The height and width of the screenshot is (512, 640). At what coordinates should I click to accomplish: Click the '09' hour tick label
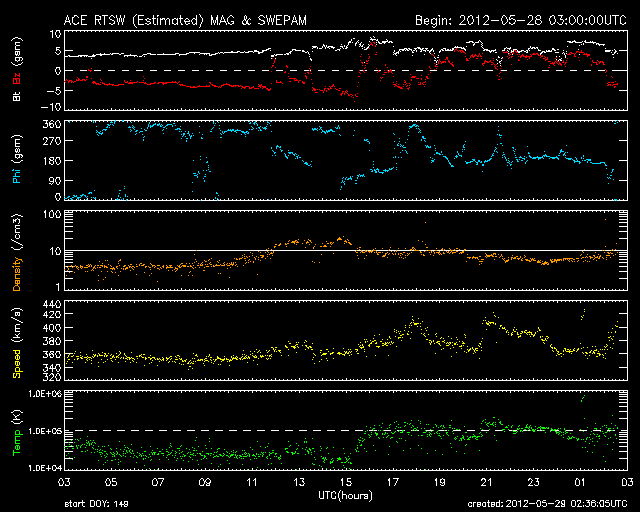(205, 482)
